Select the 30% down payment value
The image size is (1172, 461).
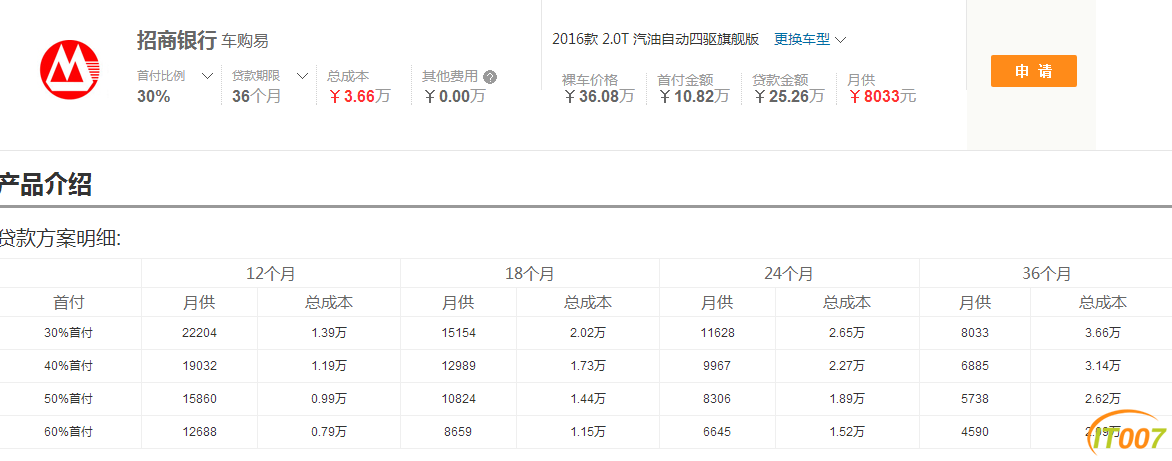click(x=153, y=96)
